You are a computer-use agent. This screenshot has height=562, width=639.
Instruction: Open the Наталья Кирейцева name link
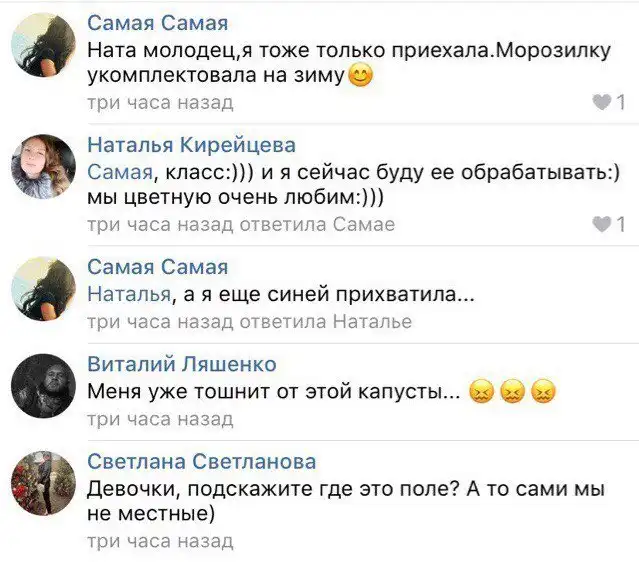point(191,145)
